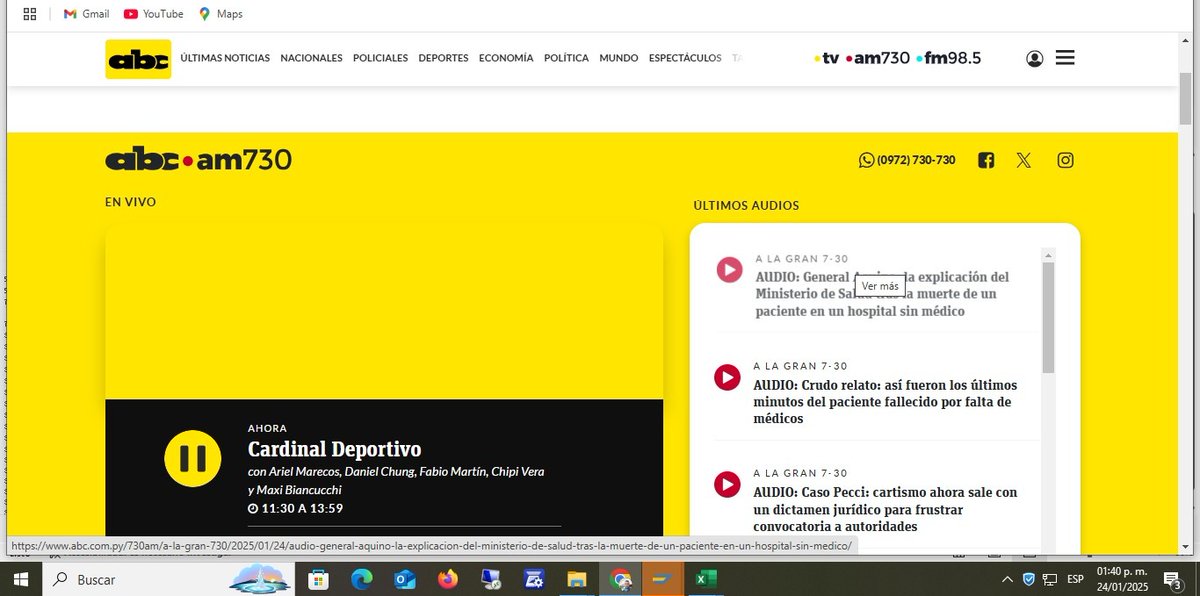Open the user account icon

point(1034,59)
